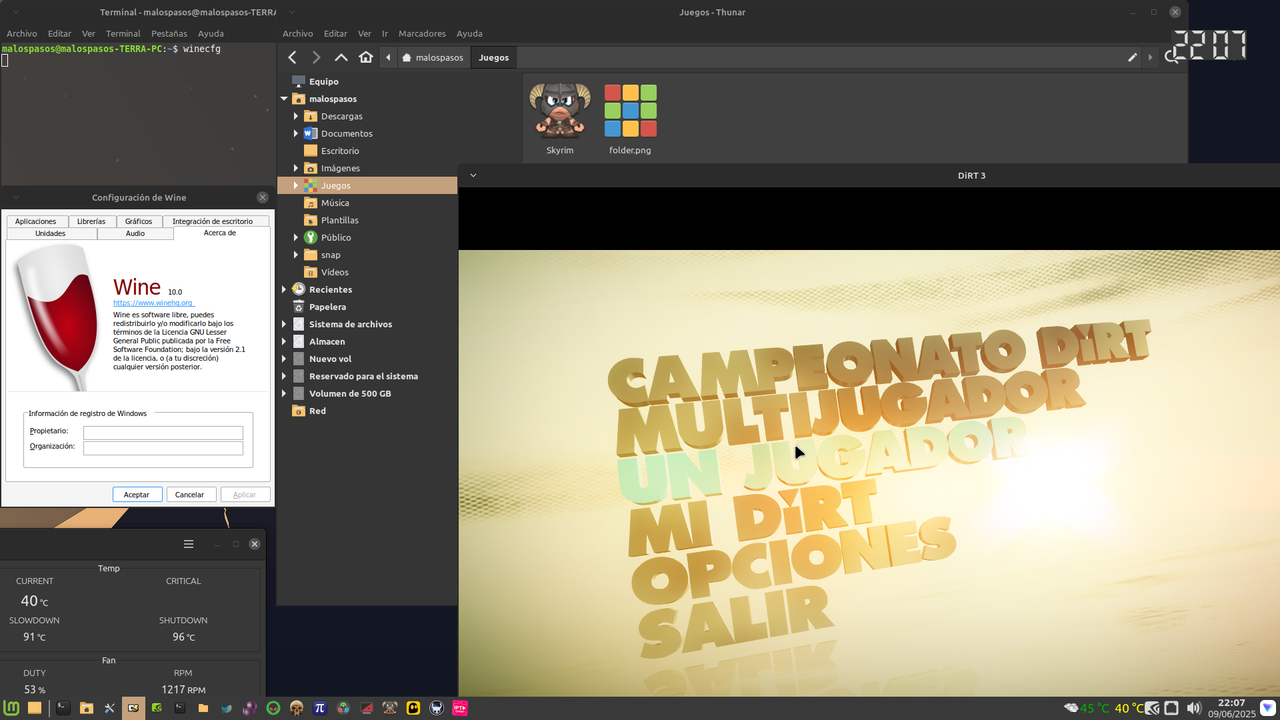
Task: Click the skull icon on the taskbar
Action: tap(296, 708)
